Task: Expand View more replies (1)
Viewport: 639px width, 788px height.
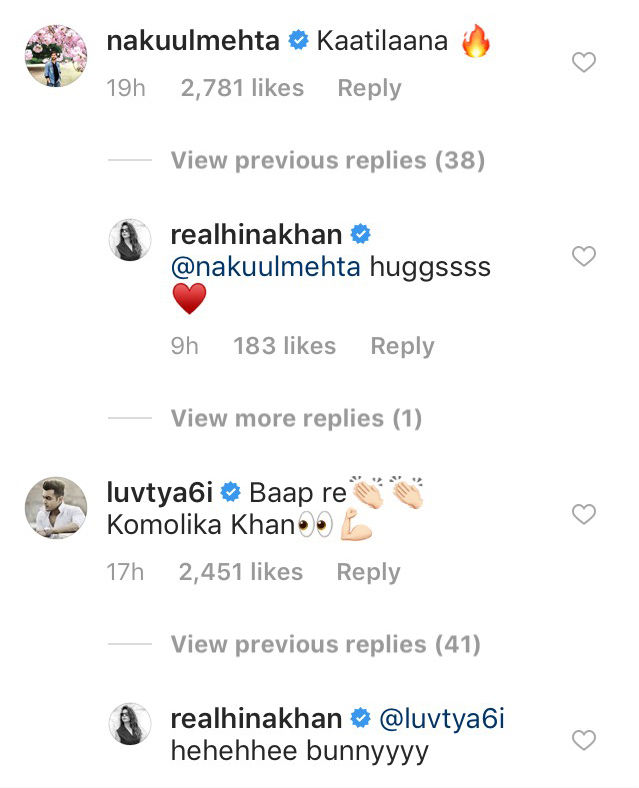Action: [x=296, y=418]
